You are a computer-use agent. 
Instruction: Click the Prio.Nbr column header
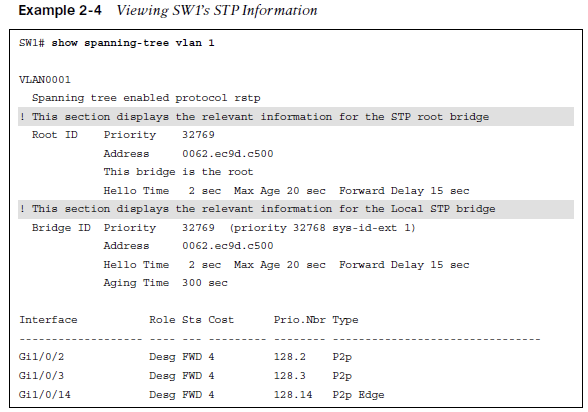coord(299,320)
